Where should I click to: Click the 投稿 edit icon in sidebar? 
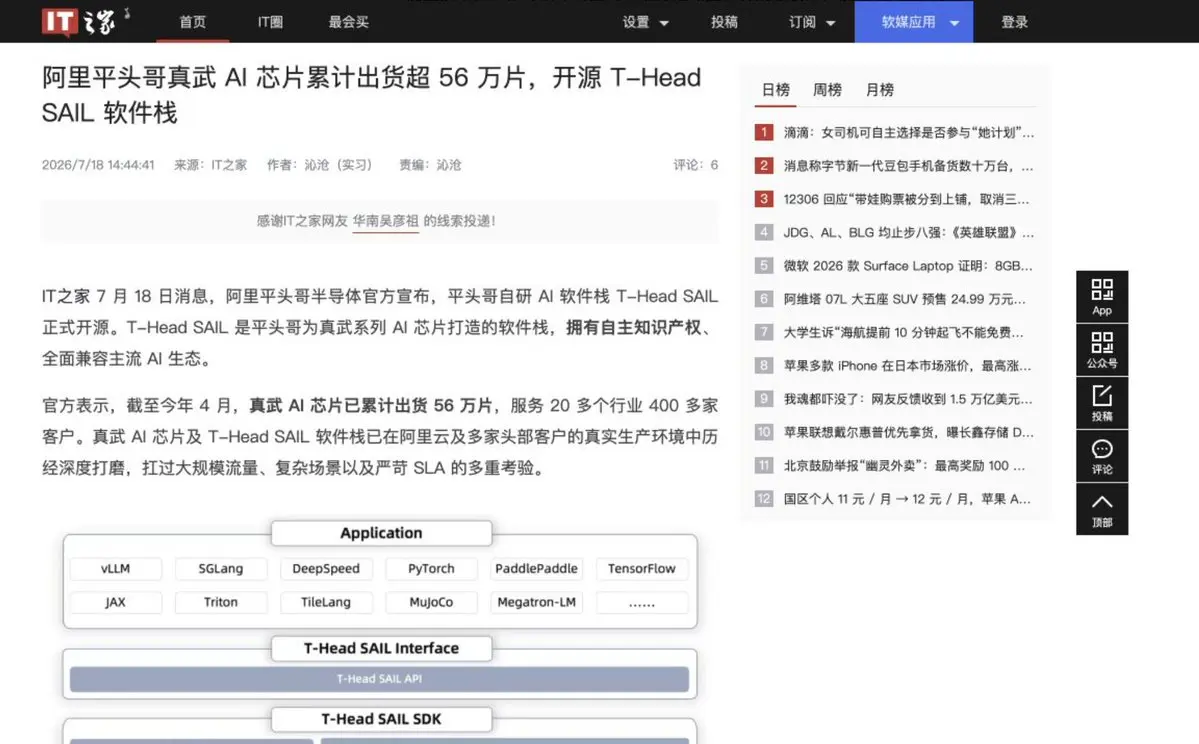click(x=1101, y=402)
